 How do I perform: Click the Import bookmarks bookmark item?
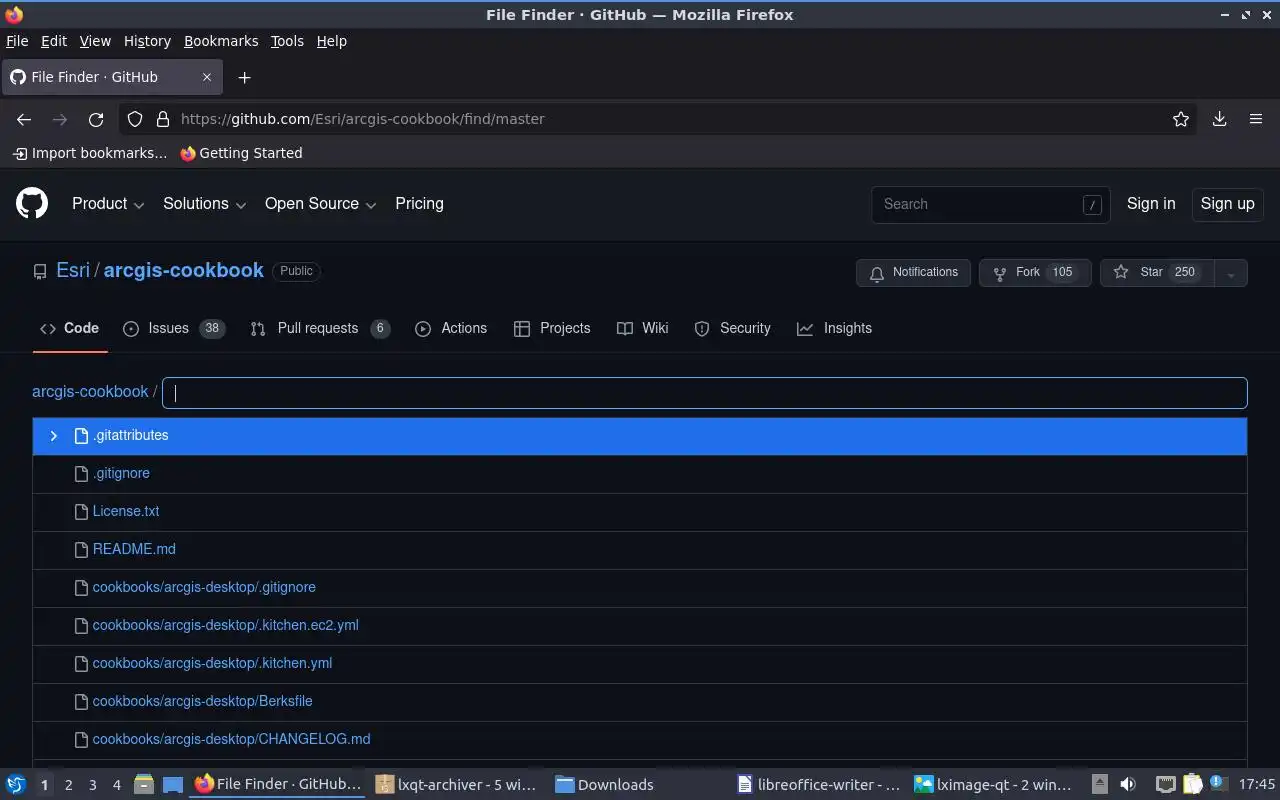[x=90, y=153]
